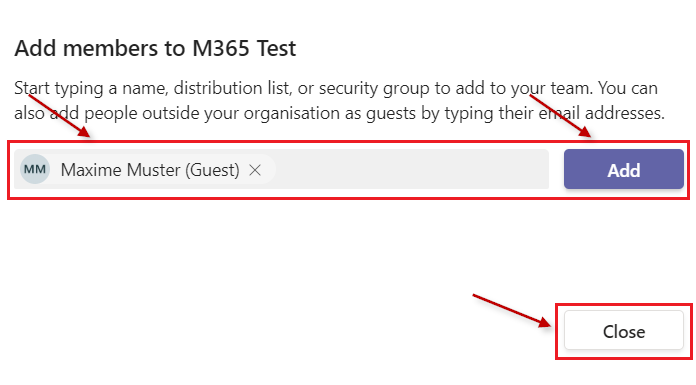Click the word Guest in the member chip

coord(213,170)
